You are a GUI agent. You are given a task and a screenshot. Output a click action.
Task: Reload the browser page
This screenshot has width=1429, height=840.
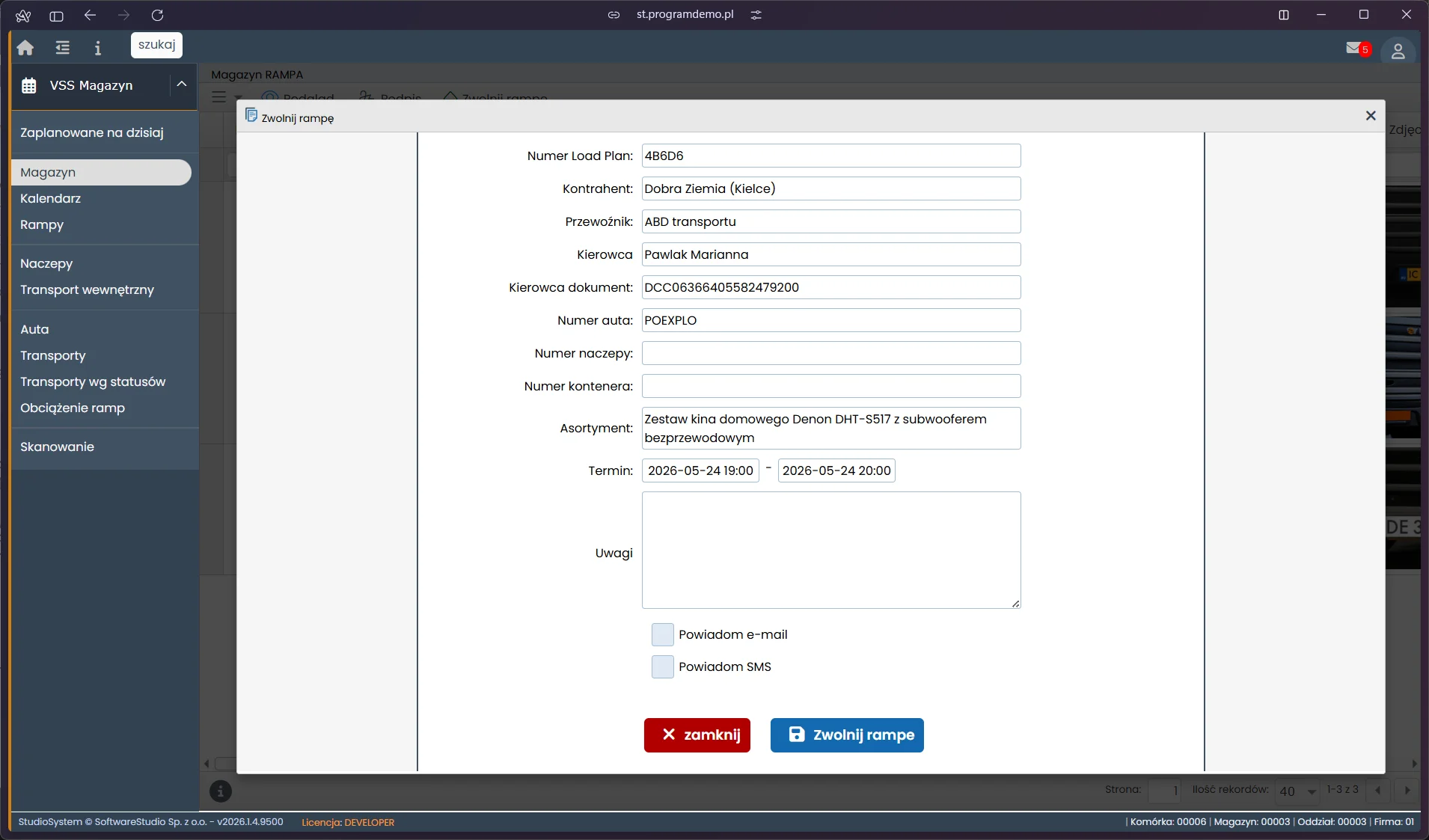[157, 15]
